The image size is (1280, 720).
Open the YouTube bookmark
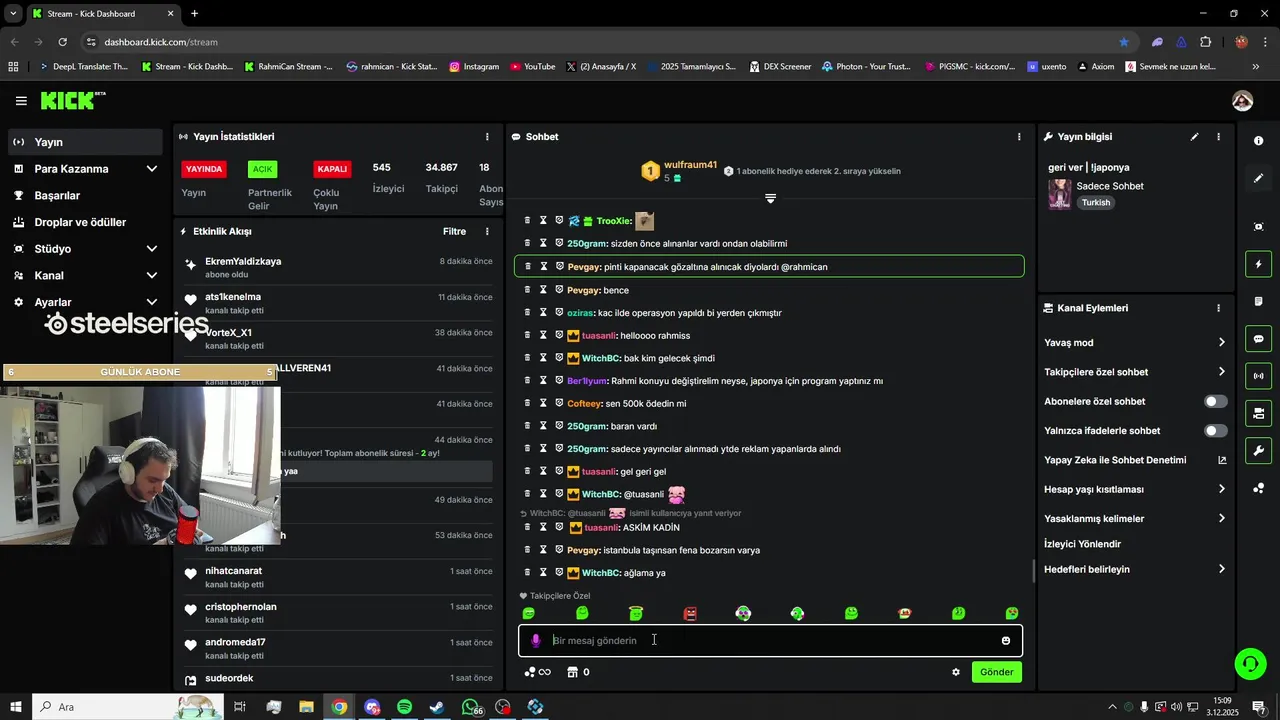[532, 67]
